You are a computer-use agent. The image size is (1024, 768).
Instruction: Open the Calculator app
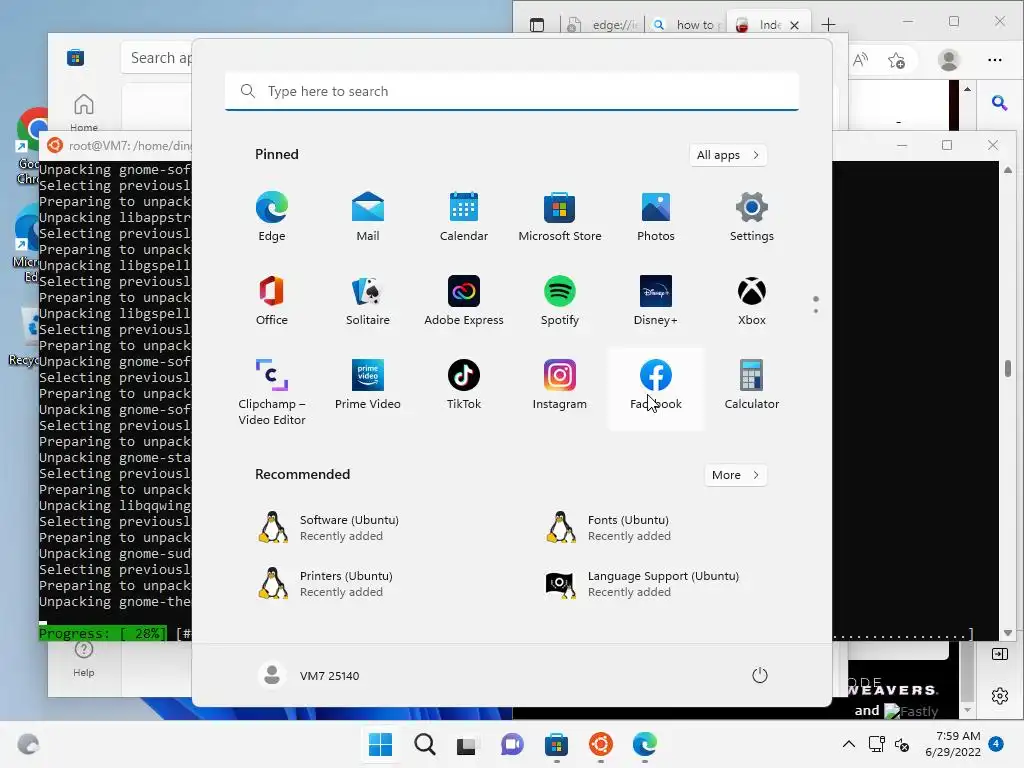pos(752,385)
